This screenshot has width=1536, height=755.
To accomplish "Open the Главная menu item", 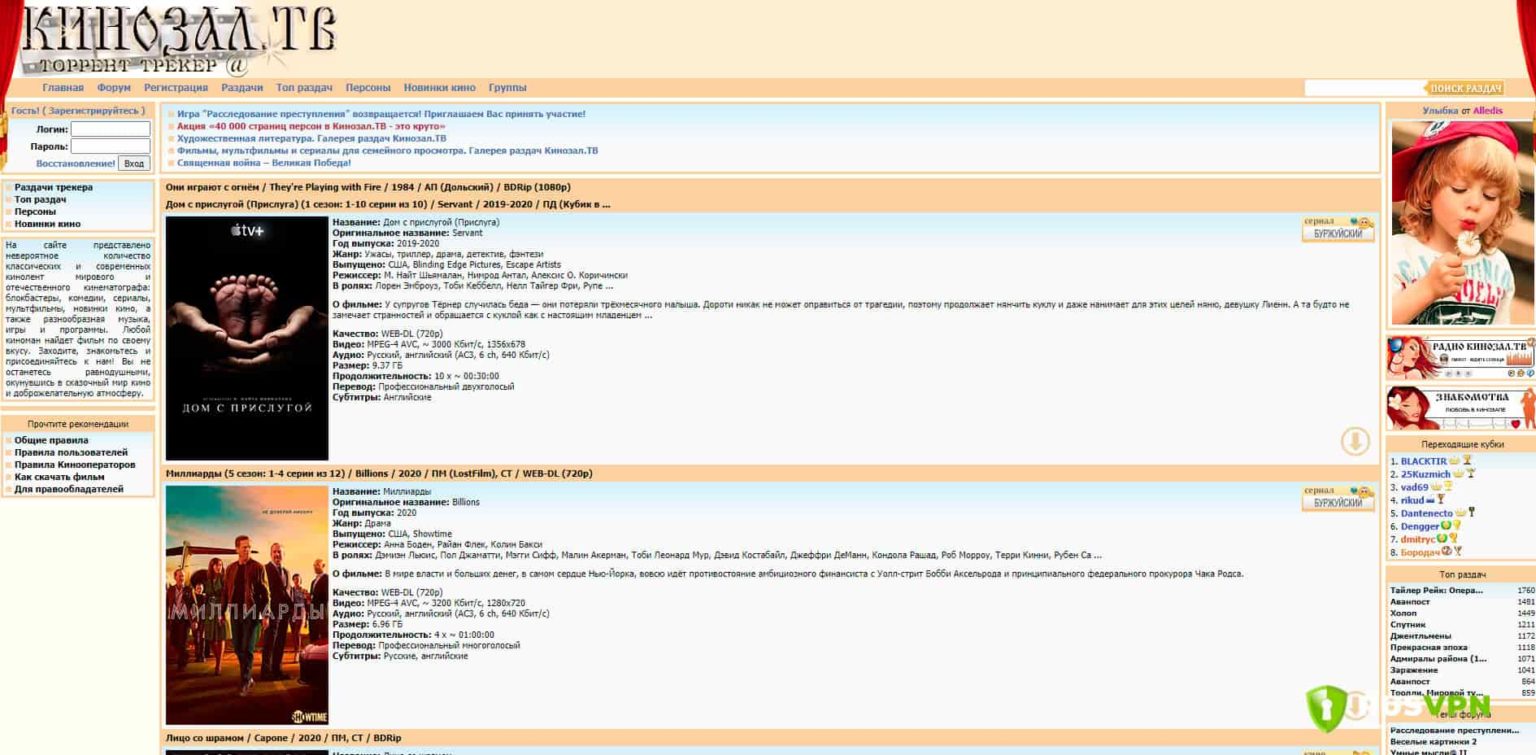I will [63, 88].
